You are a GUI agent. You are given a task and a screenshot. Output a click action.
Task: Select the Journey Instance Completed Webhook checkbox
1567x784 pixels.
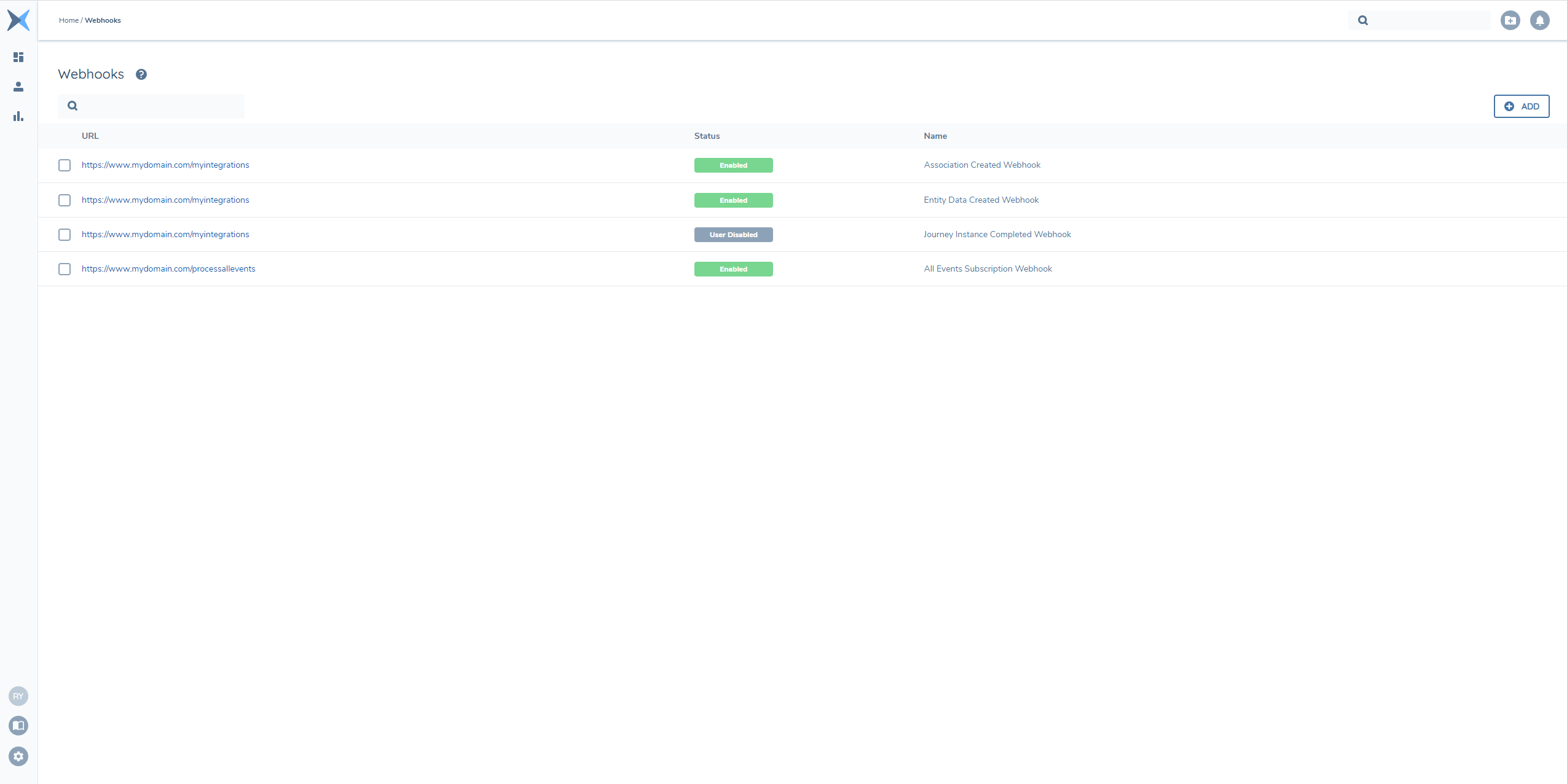pos(65,234)
